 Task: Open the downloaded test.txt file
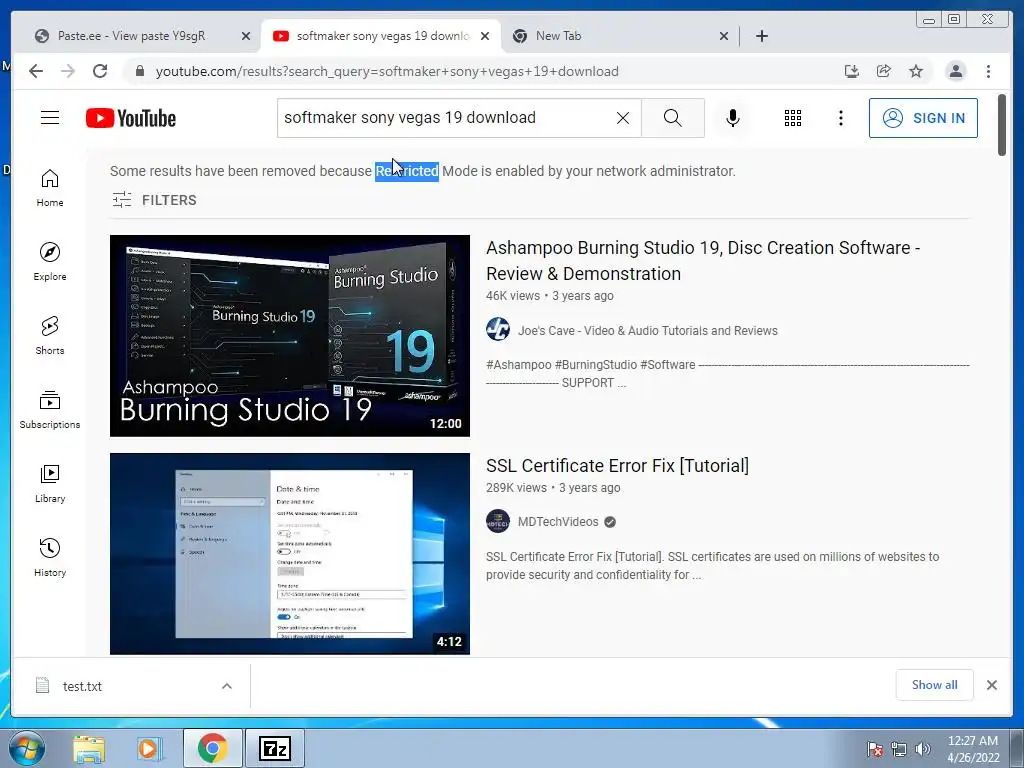pyautogui.click(x=82, y=686)
